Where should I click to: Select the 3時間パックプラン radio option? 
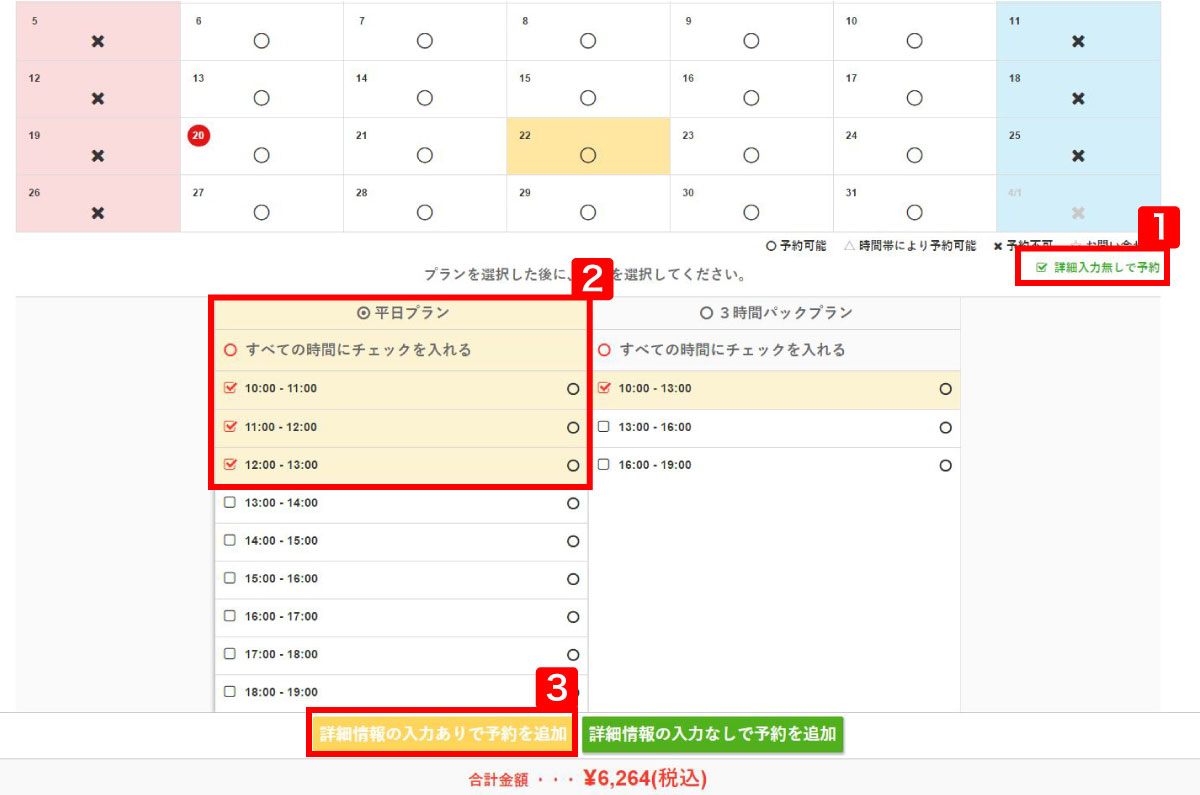tap(707, 313)
